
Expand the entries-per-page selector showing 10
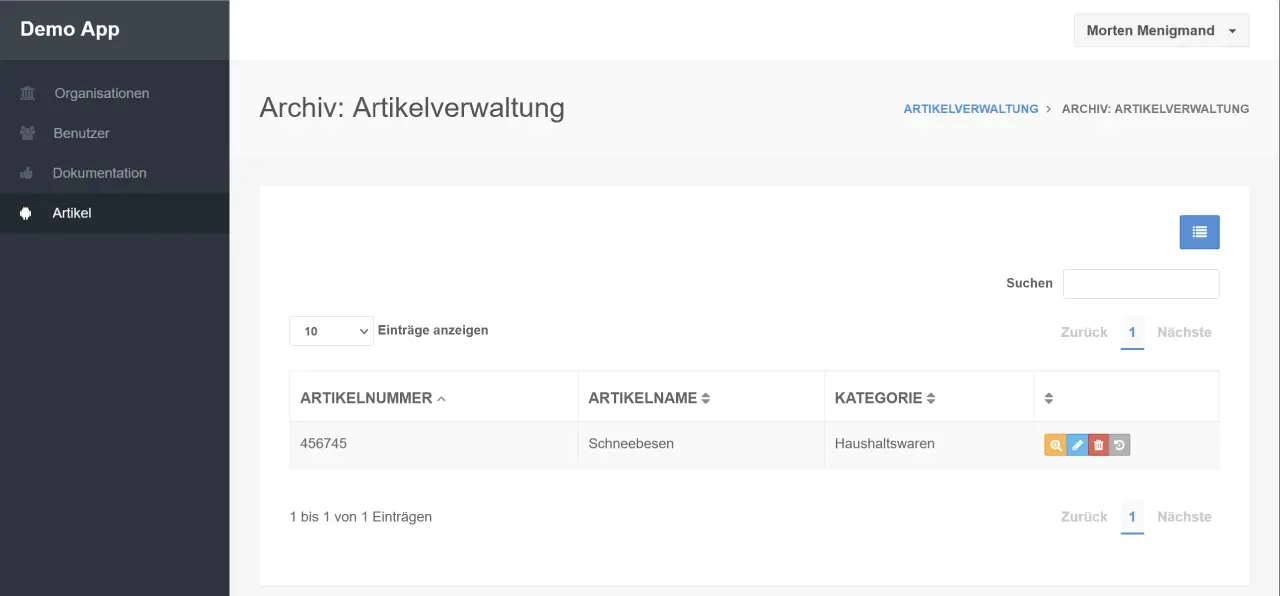[331, 331]
